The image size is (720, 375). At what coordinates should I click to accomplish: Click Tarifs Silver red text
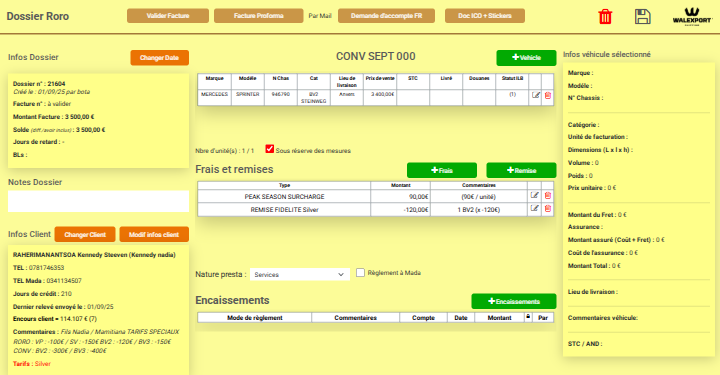click(32, 364)
